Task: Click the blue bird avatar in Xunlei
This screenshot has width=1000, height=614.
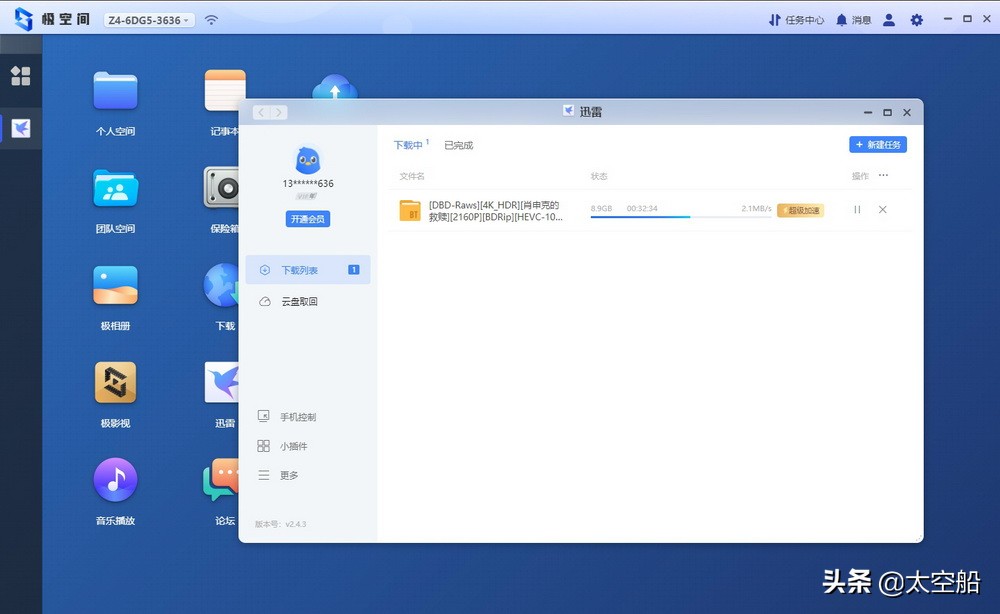Action: [308, 160]
